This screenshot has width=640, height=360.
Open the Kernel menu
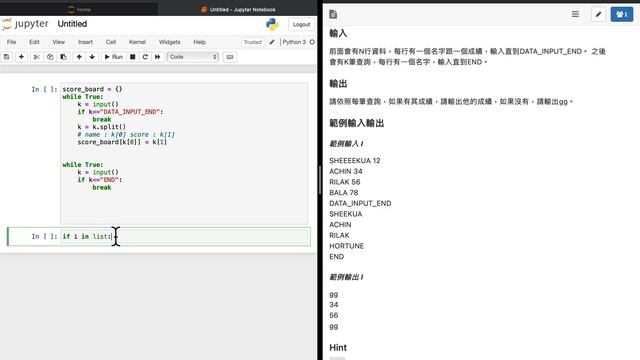point(137,42)
